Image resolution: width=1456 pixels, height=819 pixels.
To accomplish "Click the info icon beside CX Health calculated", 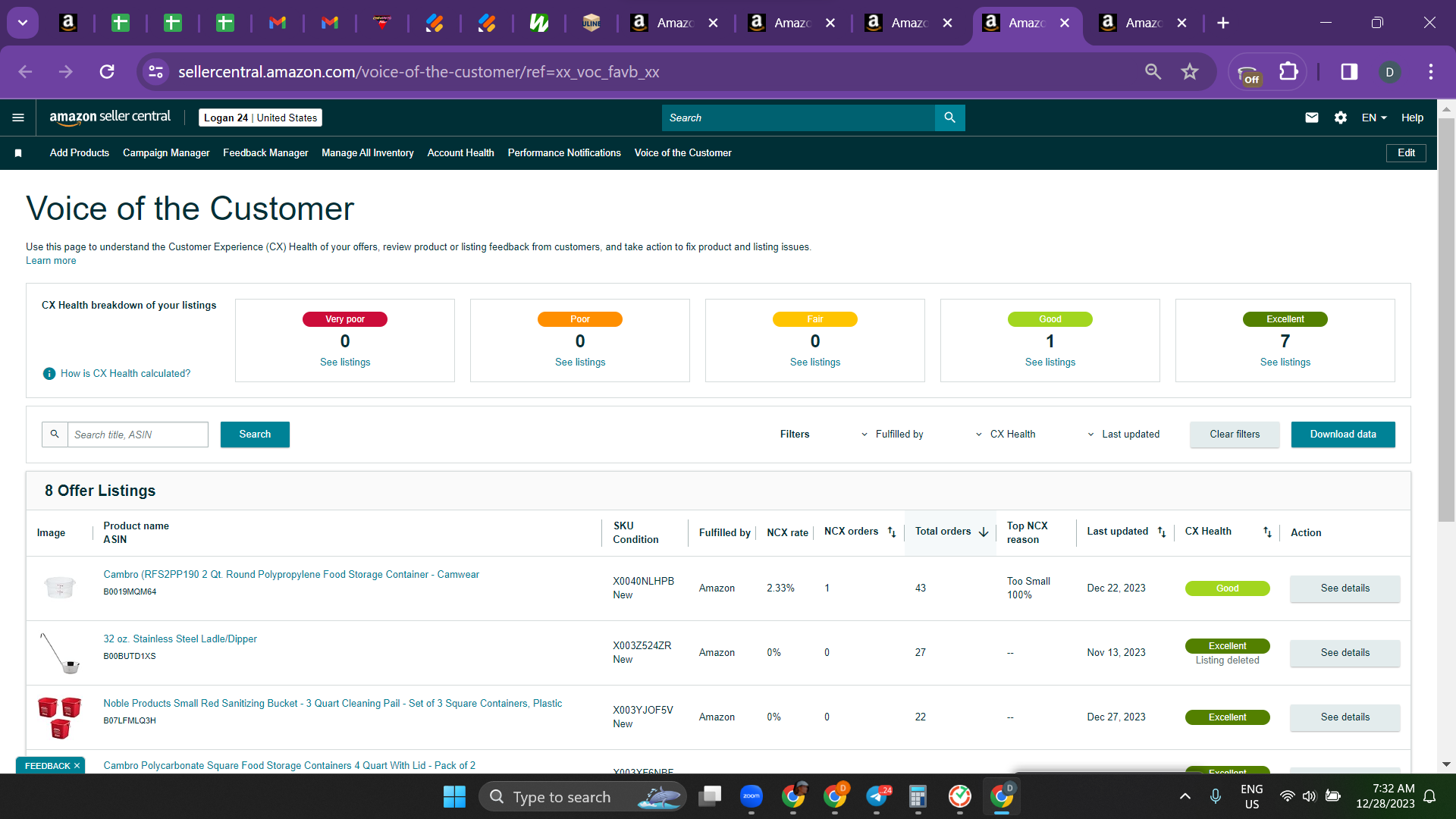I will [49, 374].
